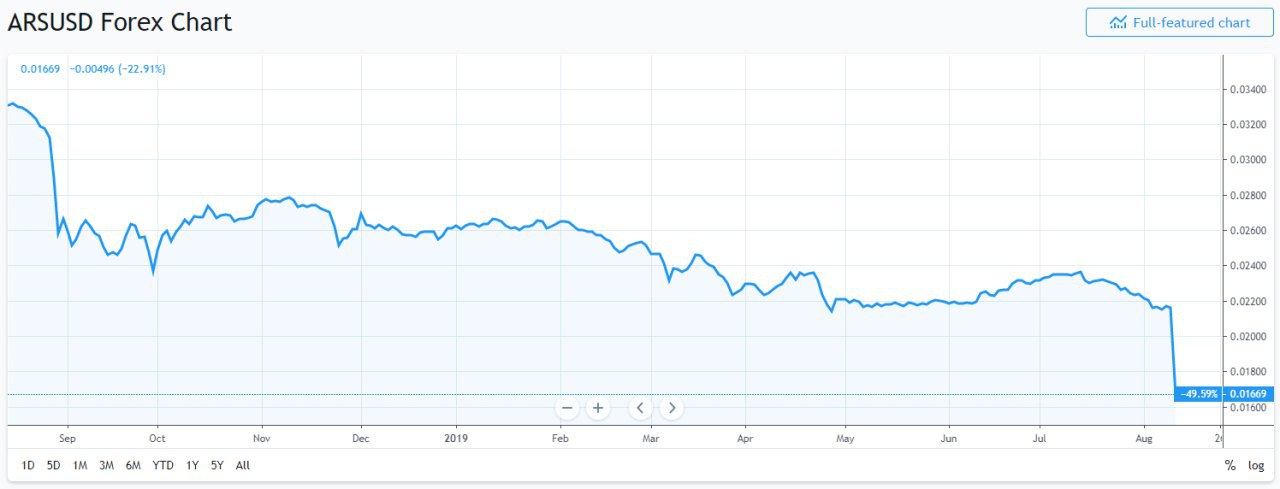Click the 0.01669 current price label
The width and height of the screenshot is (1280, 489).
click(1247, 394)
